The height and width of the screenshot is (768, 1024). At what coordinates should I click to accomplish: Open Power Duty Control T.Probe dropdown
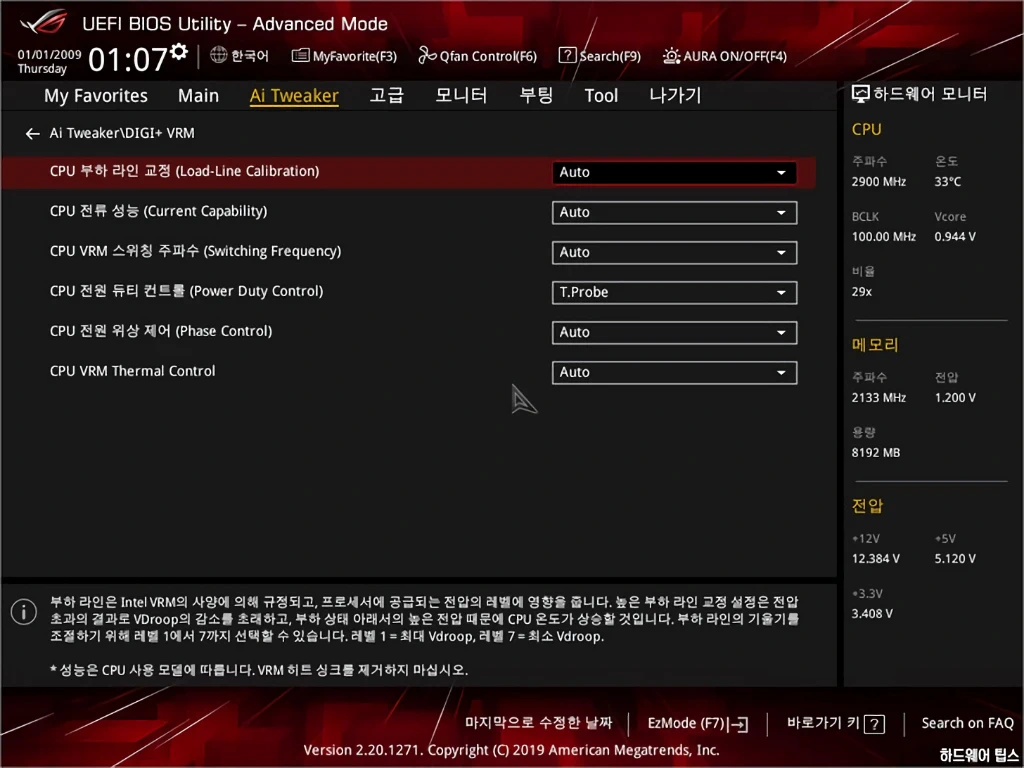tap(674, 293)
